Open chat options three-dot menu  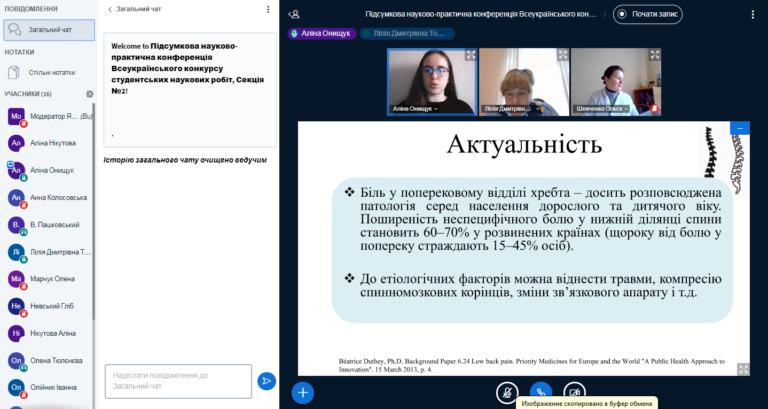point(267,9)
